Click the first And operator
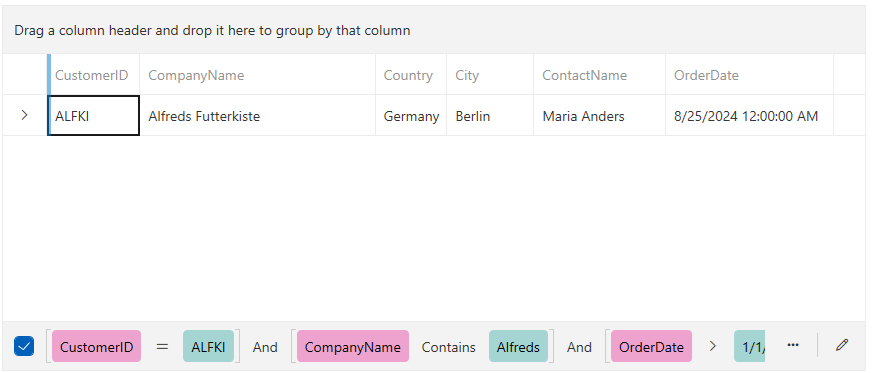The height and width of the screenshot is (373, 872). [265, 347]
